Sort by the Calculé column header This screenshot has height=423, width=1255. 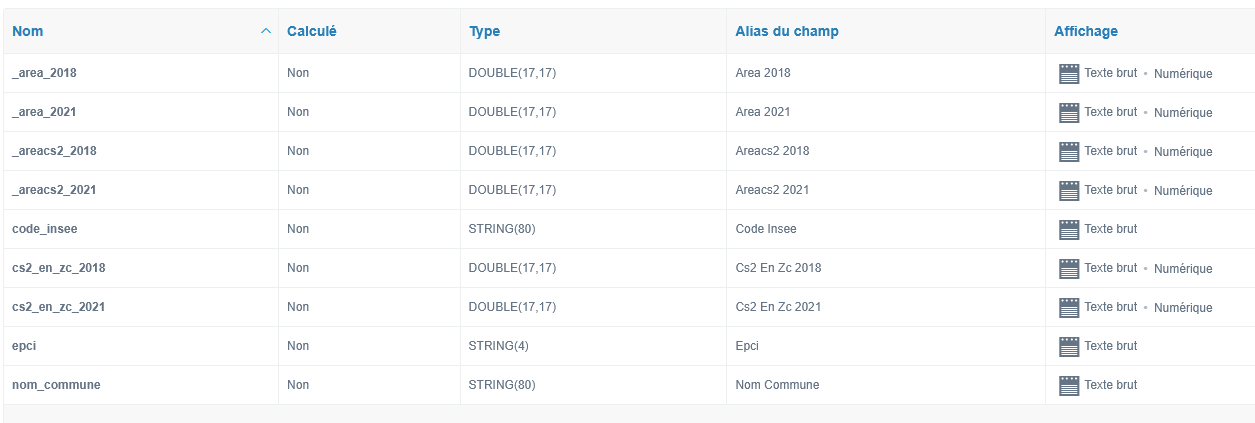click(x=312, y=31)
